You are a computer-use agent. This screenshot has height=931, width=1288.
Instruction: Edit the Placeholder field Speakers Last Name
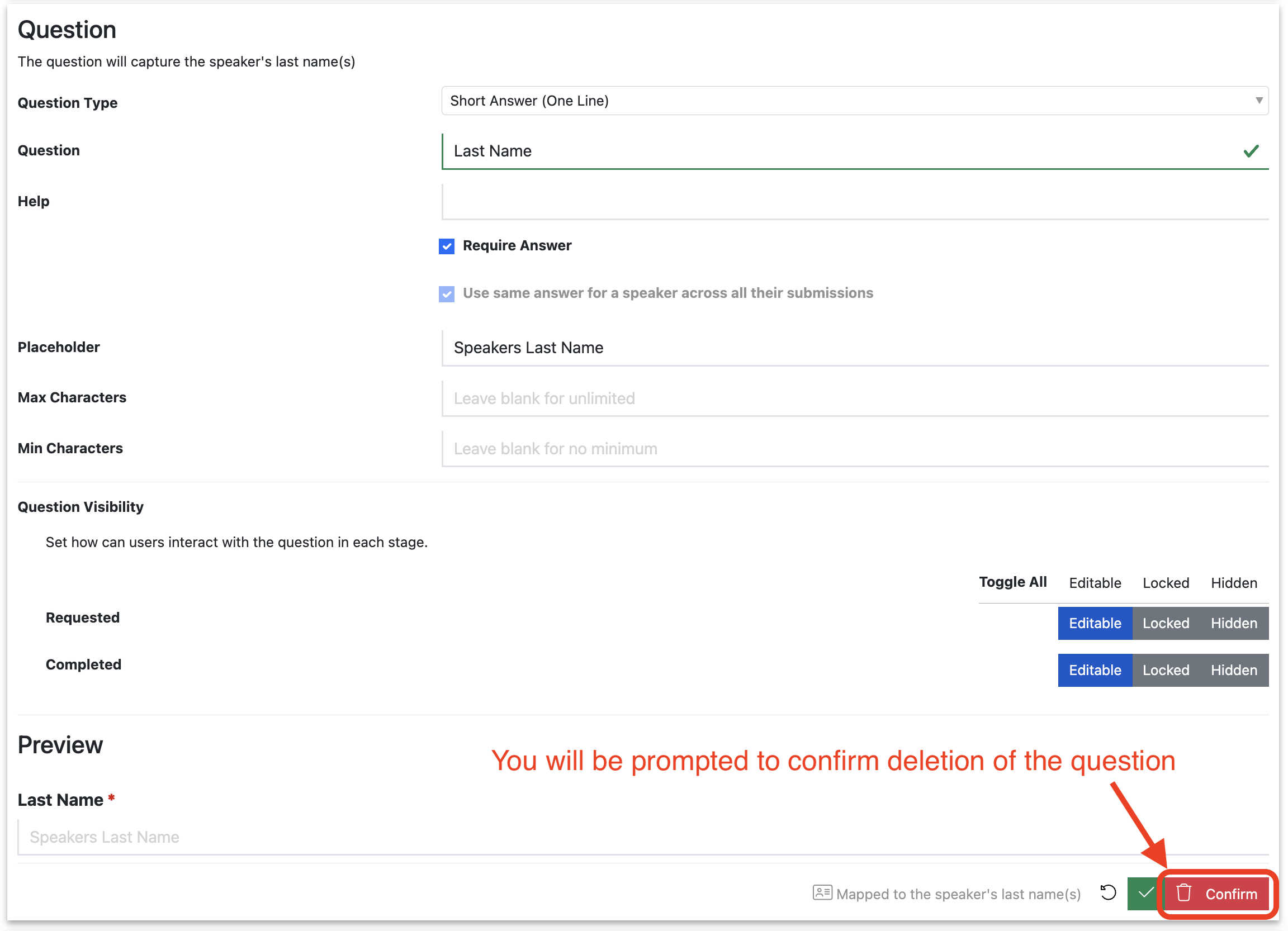(855, 348)
